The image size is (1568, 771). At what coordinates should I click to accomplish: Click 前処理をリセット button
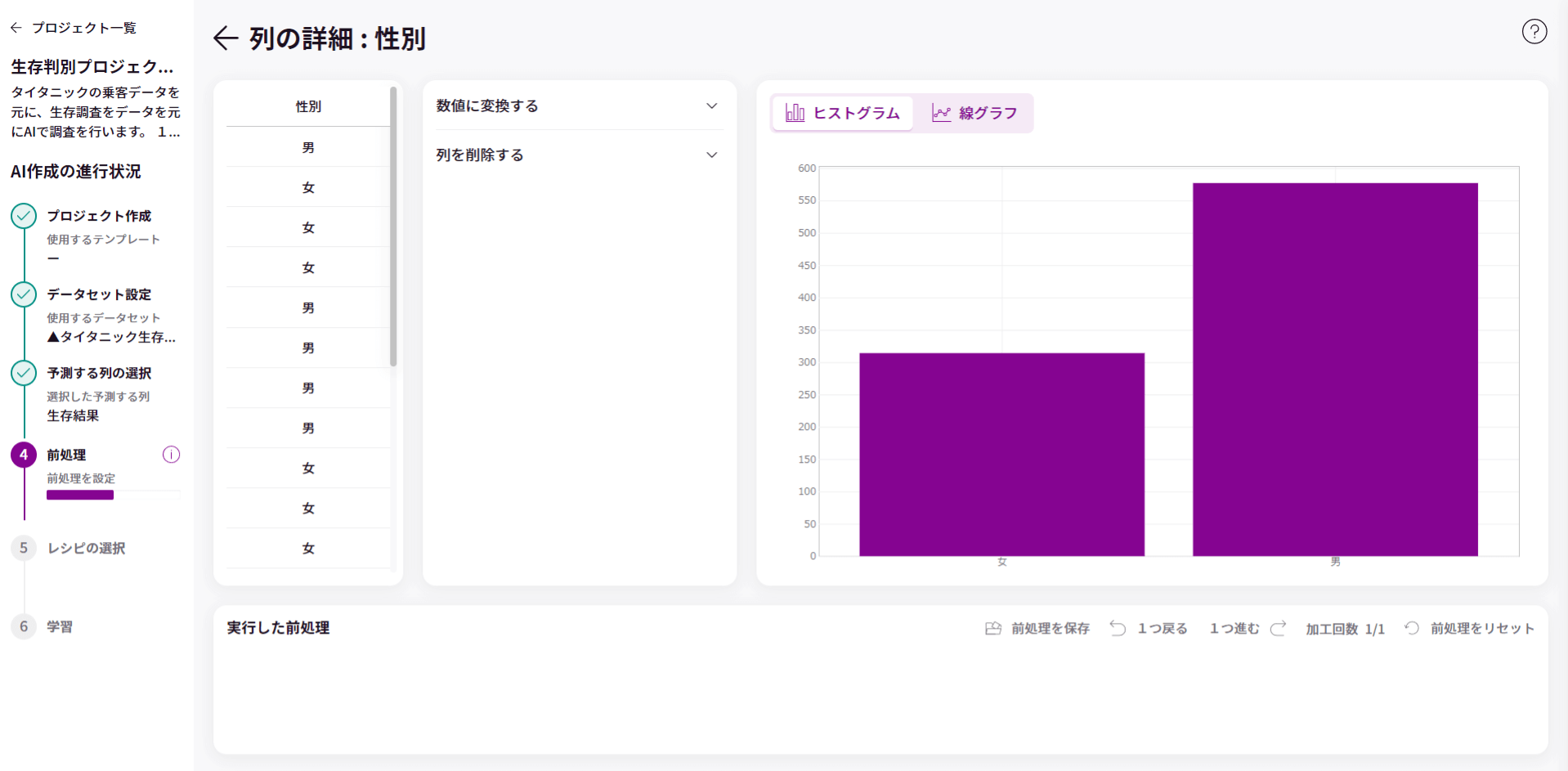point(1469,628)
